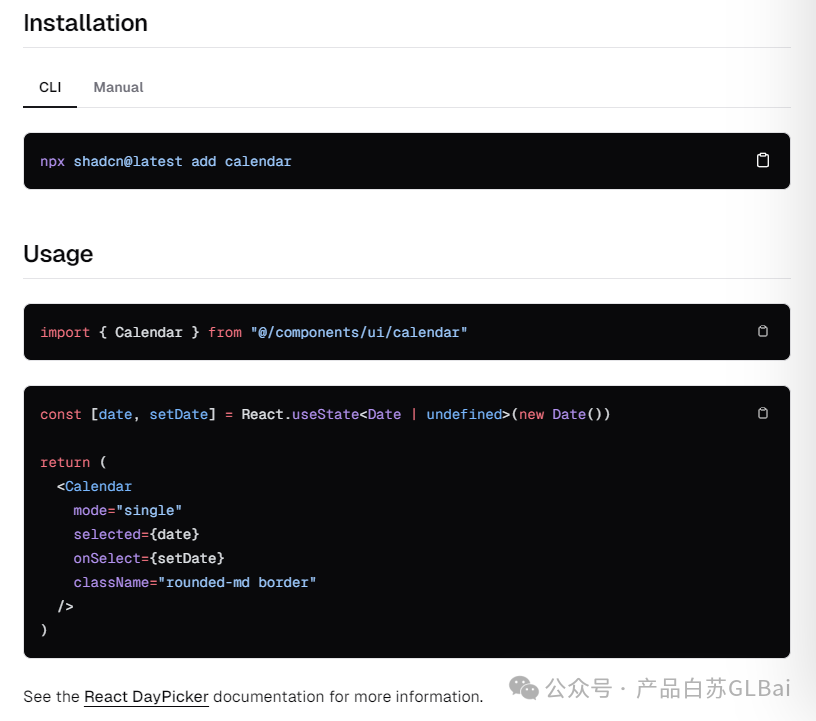Open the React DayPicker documentation link
The width and height of the screenshot is (816, 721).
point(146,697)
